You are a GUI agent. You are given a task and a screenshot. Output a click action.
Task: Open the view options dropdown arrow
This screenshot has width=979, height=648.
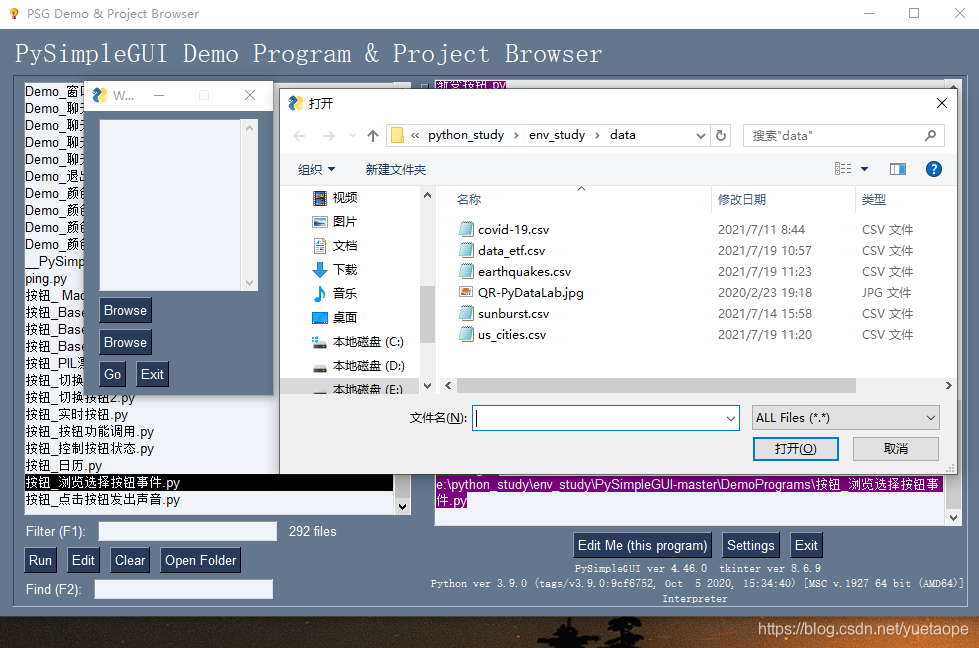click(864, 169)
